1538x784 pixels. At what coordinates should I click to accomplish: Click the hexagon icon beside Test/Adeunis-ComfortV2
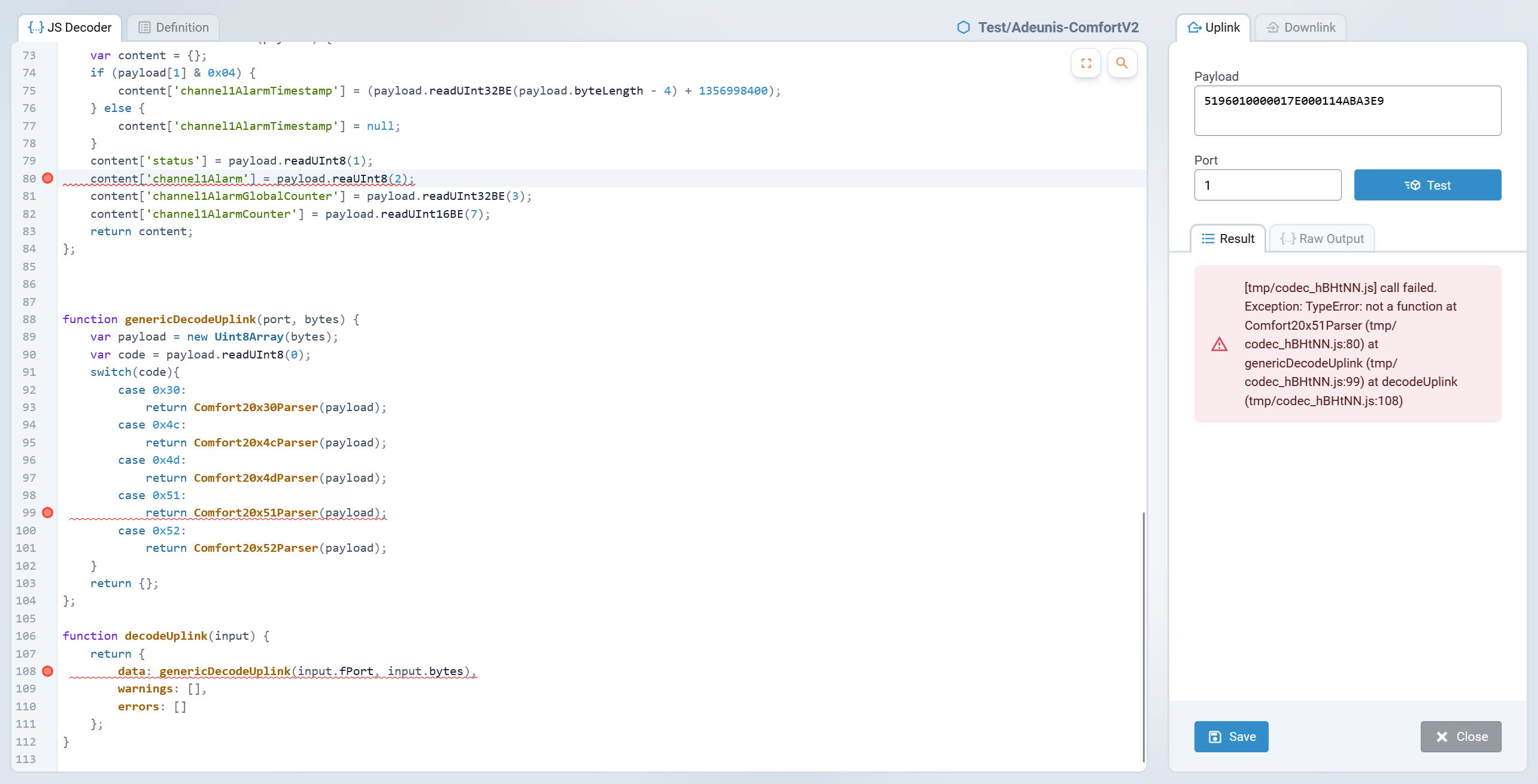[963, 28]
